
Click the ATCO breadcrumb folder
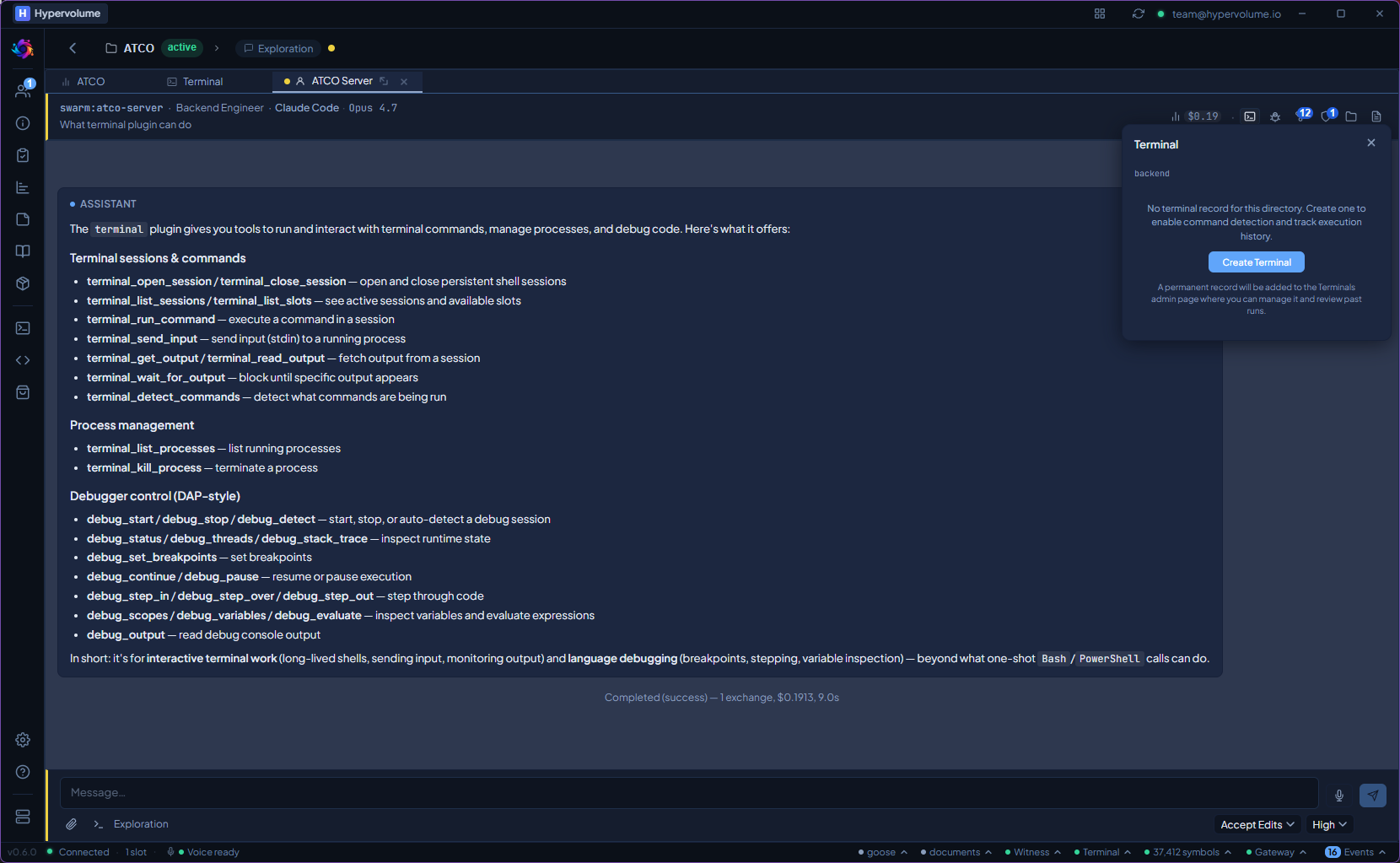click(130, 48)
